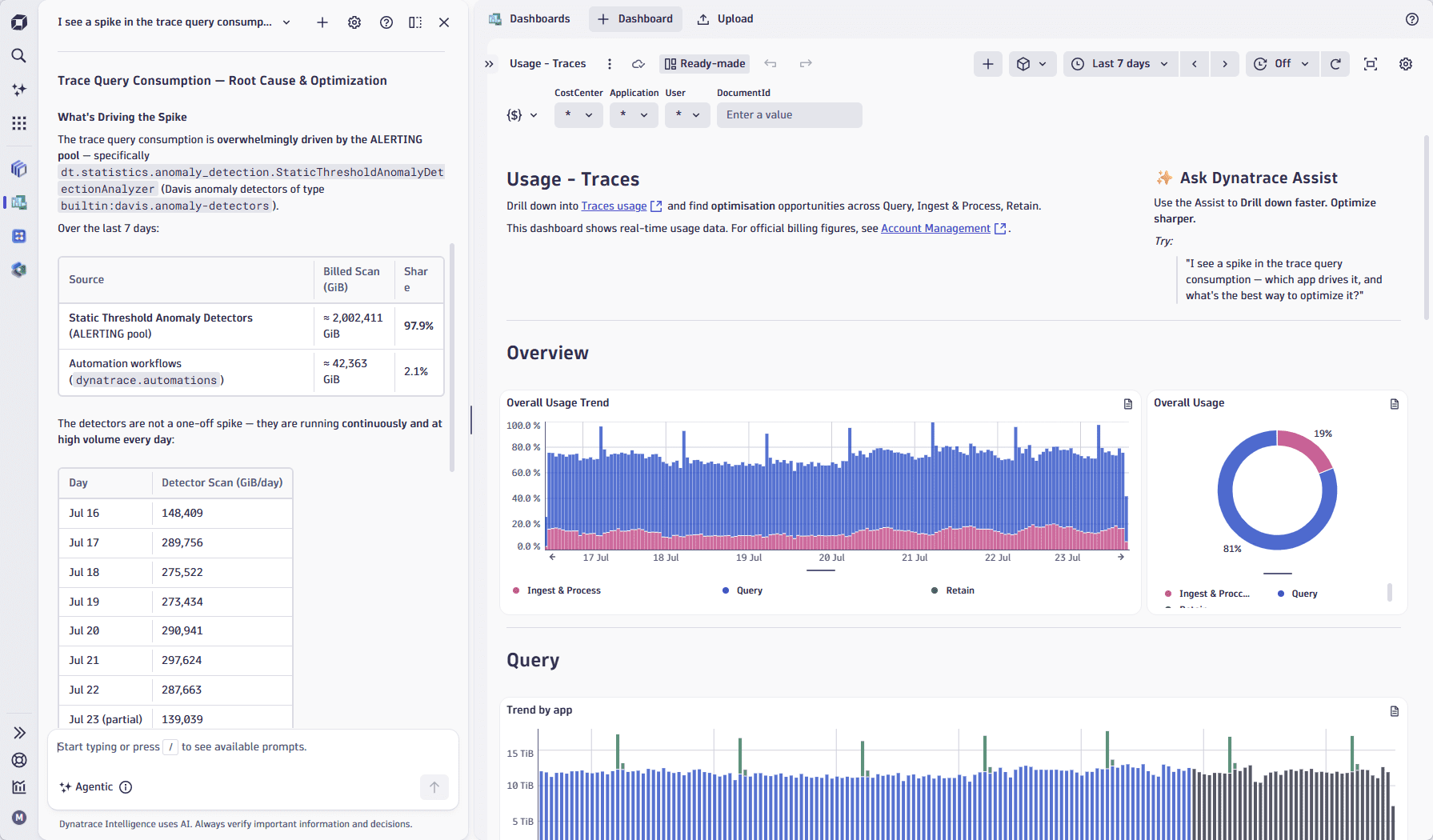Focus the chat prompt input box
Viewport: 1433px width, 840px height.
click(x=253, y=747)
